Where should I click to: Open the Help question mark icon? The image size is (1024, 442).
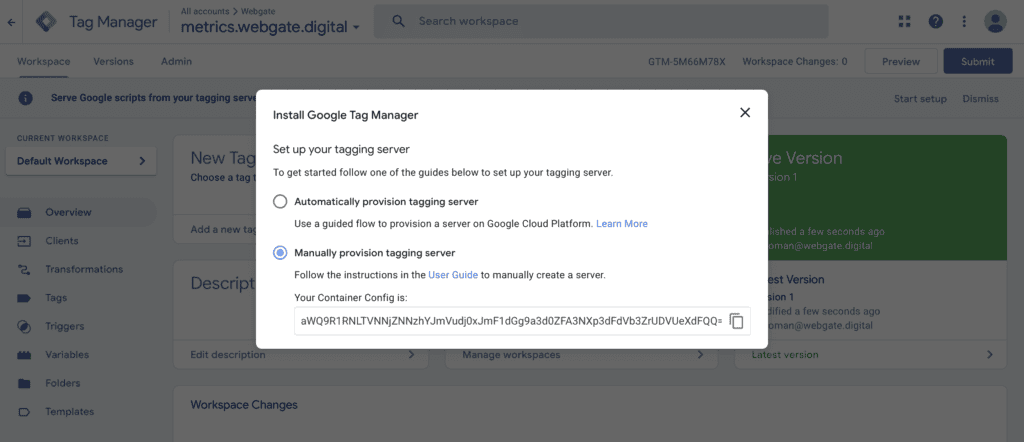click(935, 21)
